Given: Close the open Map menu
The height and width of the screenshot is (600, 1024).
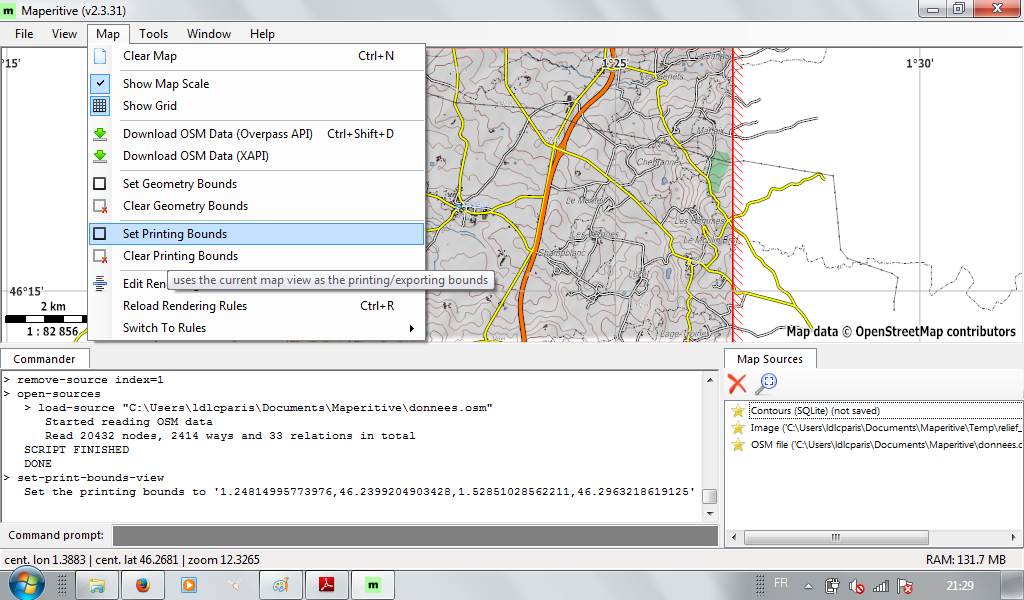Looking at the screenshot, I should point(108,34).
